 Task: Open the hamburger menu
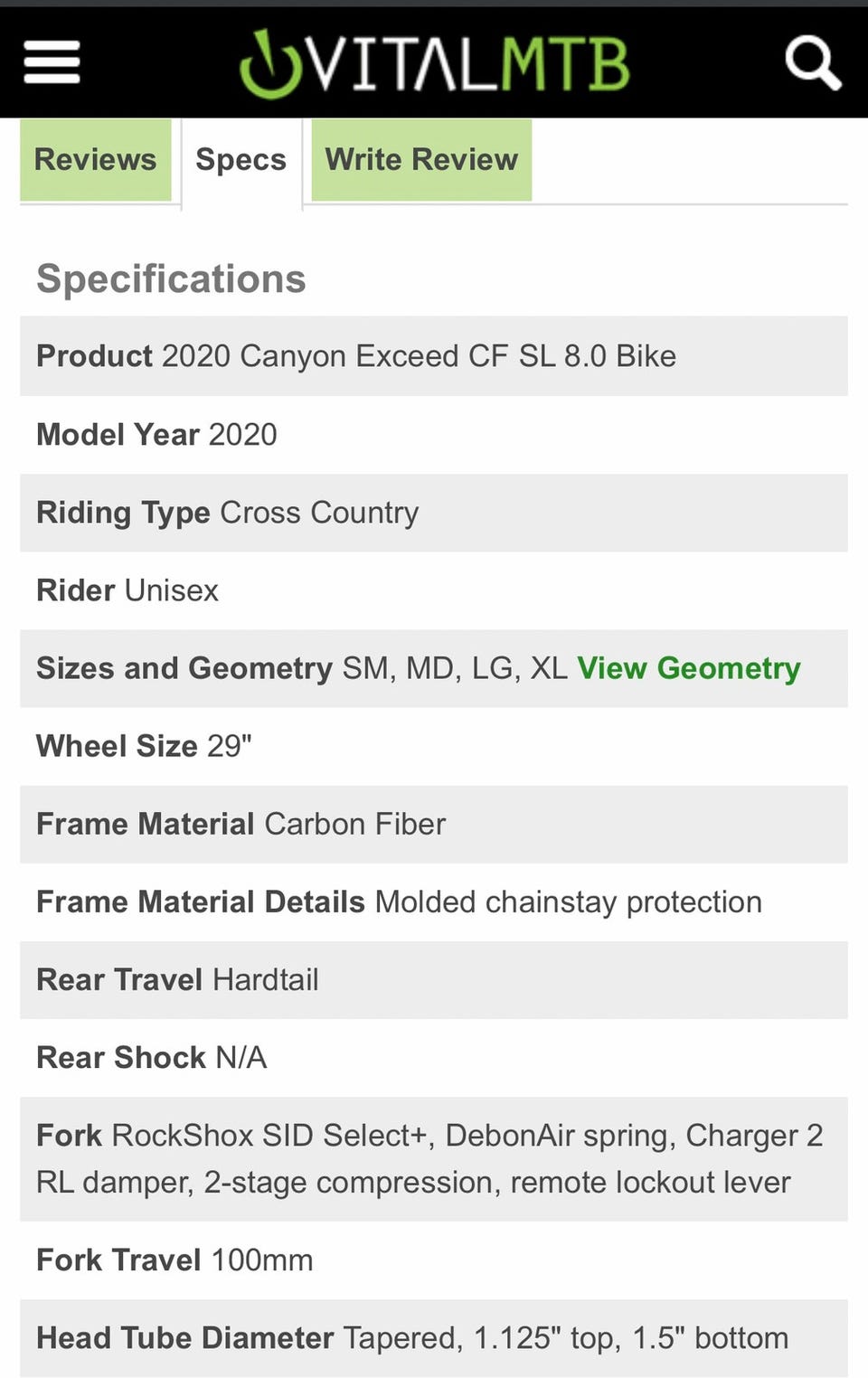(52, 62)
